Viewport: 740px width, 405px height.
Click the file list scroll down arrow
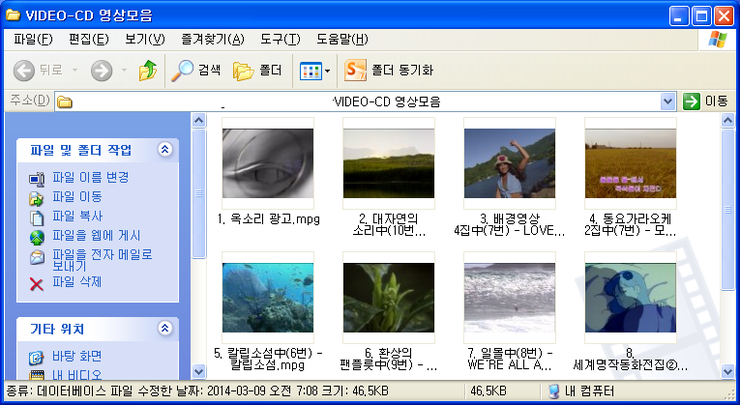(728, 371)
